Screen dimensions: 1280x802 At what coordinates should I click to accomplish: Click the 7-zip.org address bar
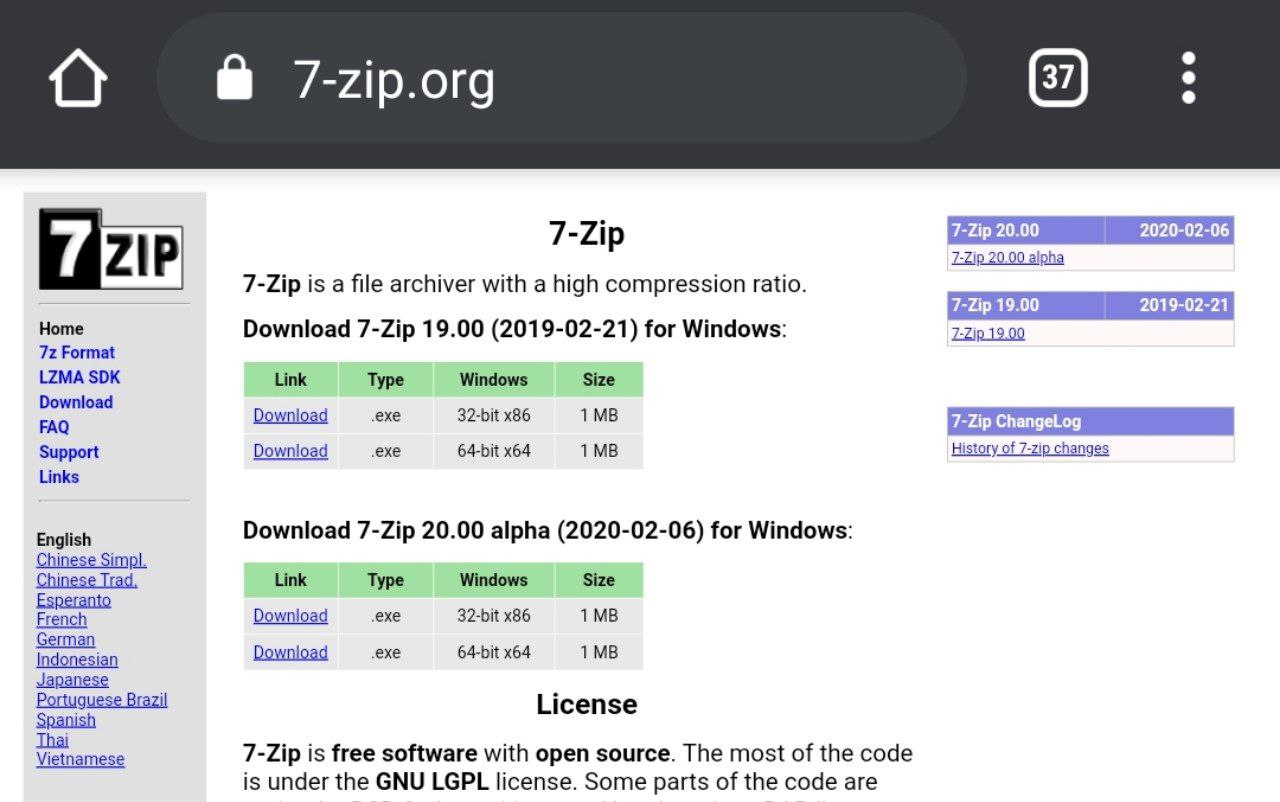tap(561, 78)
